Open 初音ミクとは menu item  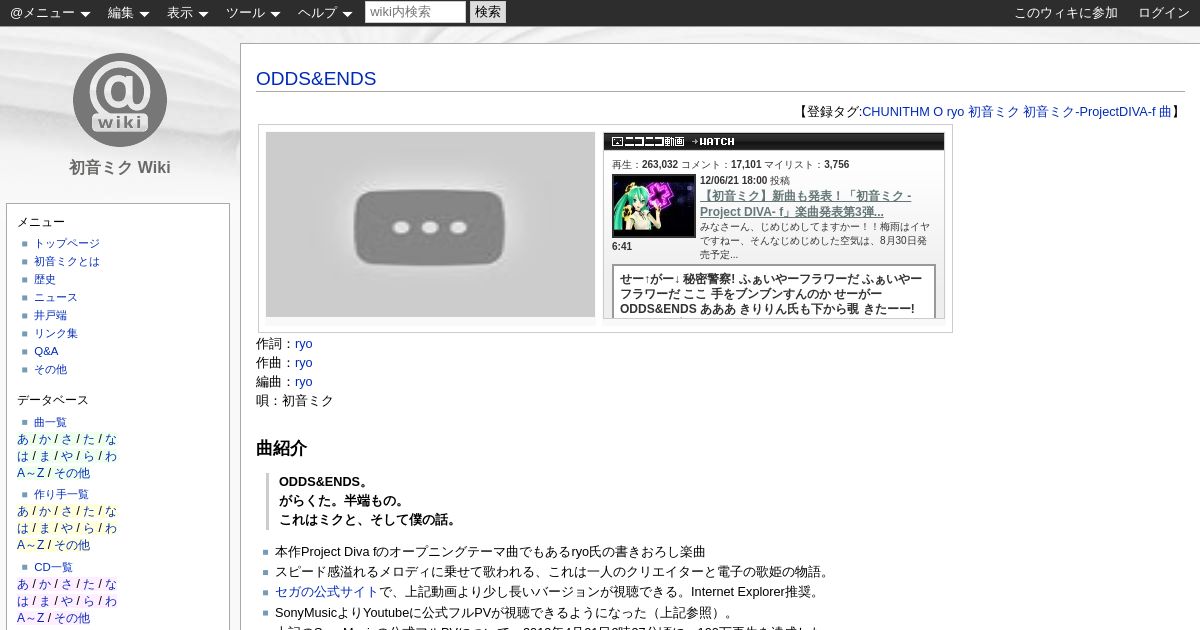tap(67, 261)
